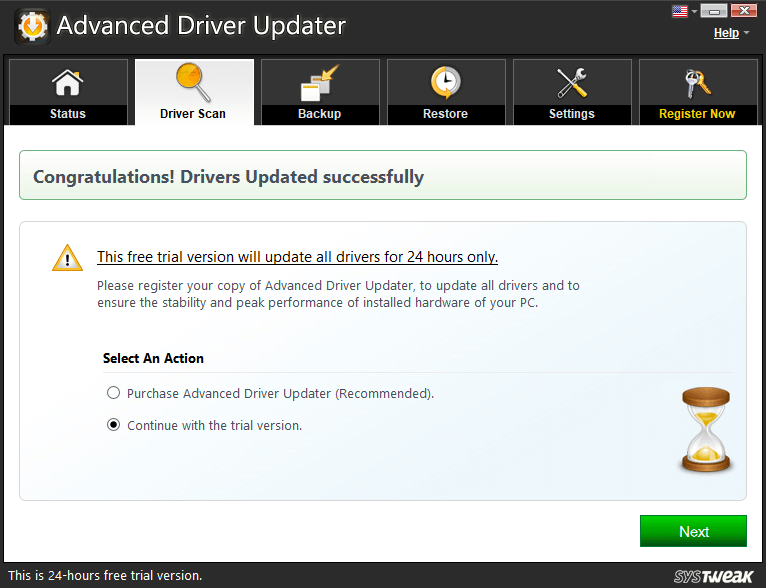Click the magnifying glass Driver Scan icon
The width and height of the screenshot is (766, 588).
(x=193, y=82)
